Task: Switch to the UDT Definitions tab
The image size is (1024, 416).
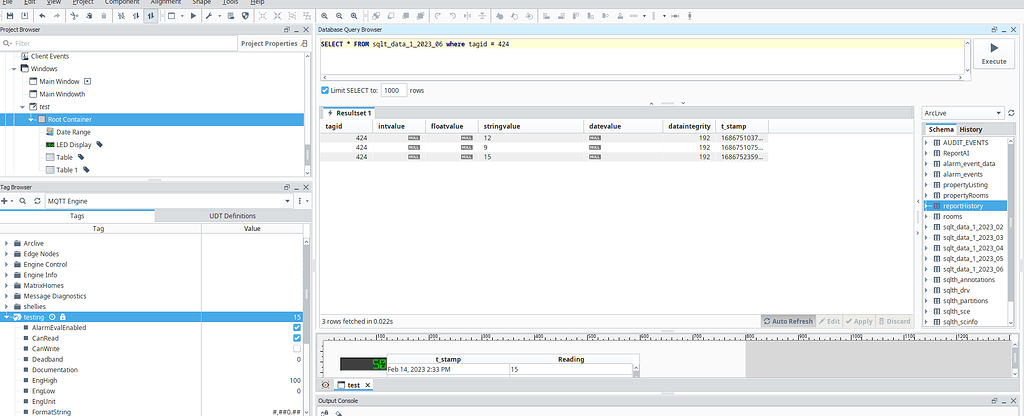Action: (x=232, y=215)
